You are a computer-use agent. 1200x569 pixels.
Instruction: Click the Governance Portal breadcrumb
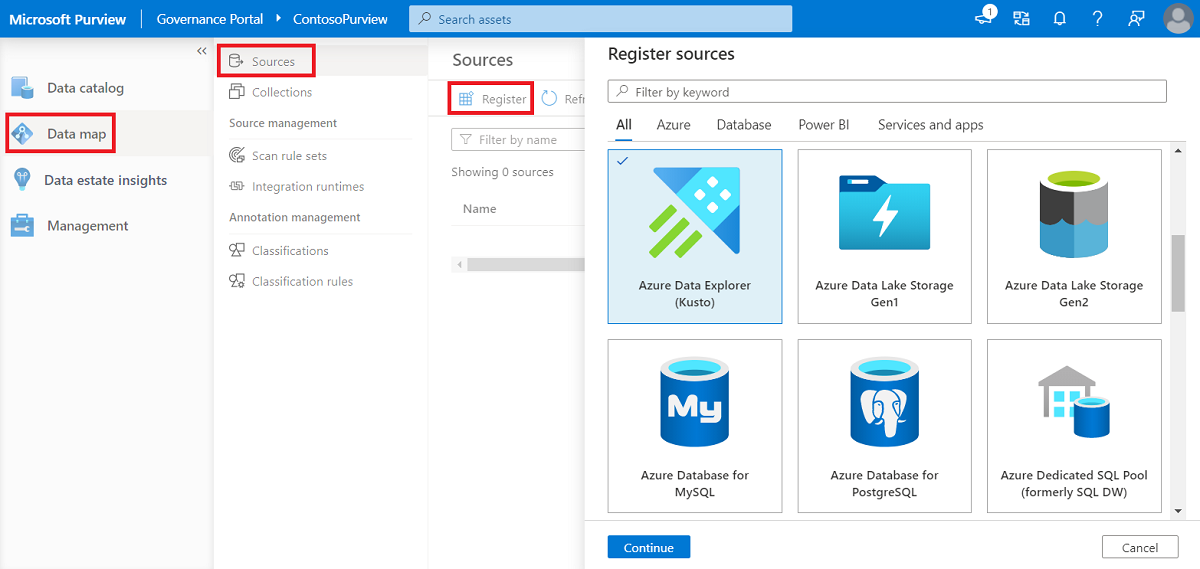pos(210,19)
